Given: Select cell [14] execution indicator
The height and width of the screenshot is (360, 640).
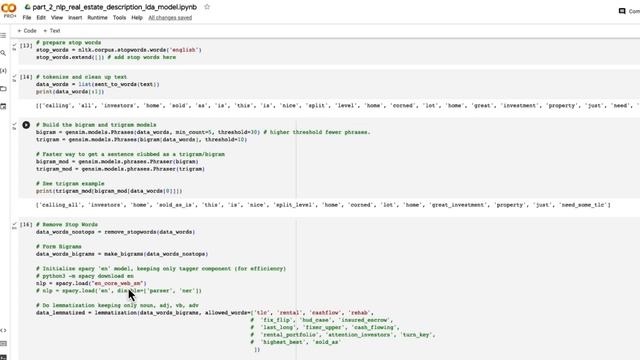Looking at the screenshot, I should click(26, 77).
